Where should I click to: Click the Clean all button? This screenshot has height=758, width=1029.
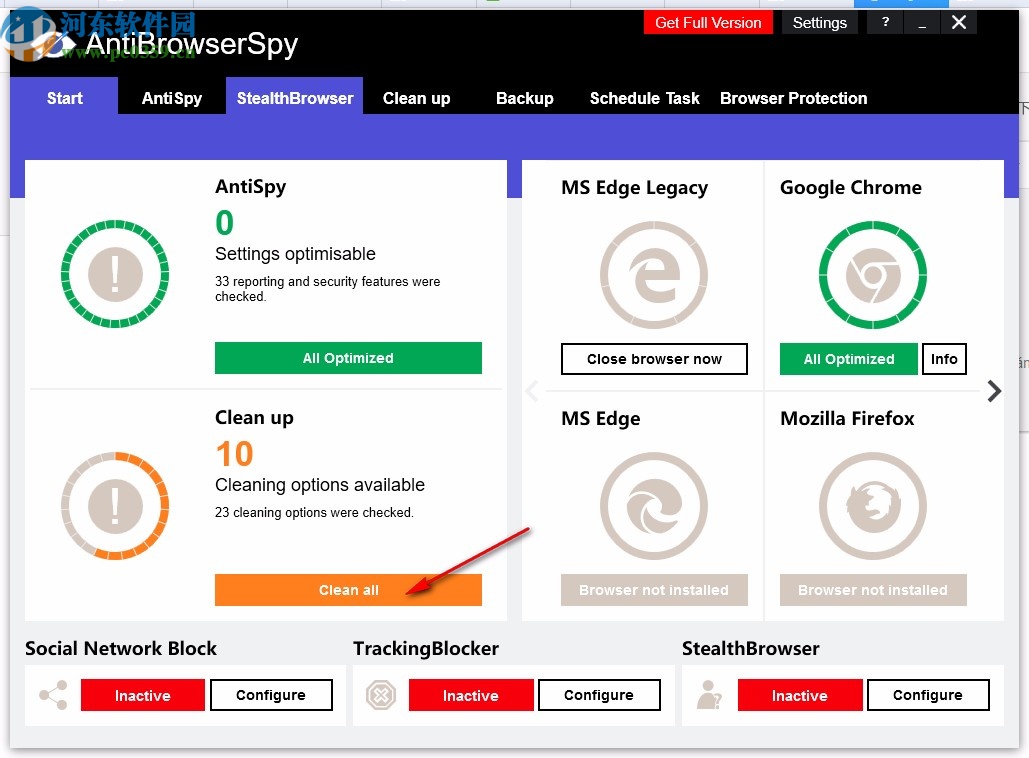coord(348,590)
